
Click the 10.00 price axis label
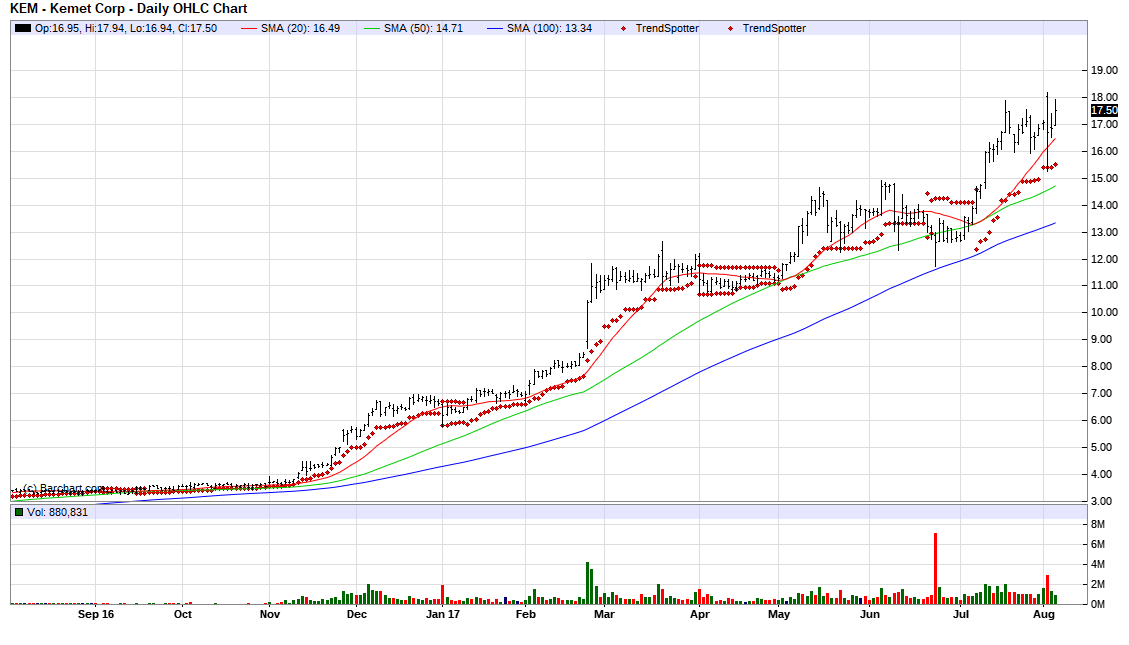tap(1104, 312)
